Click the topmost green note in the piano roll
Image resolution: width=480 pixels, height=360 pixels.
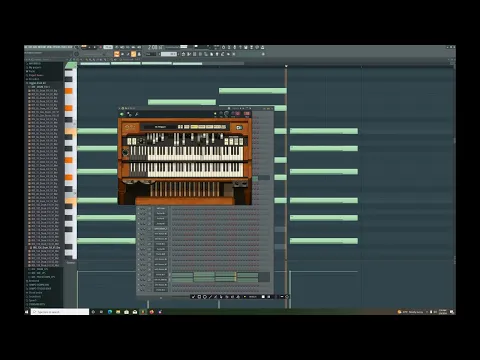click(252, 91)
